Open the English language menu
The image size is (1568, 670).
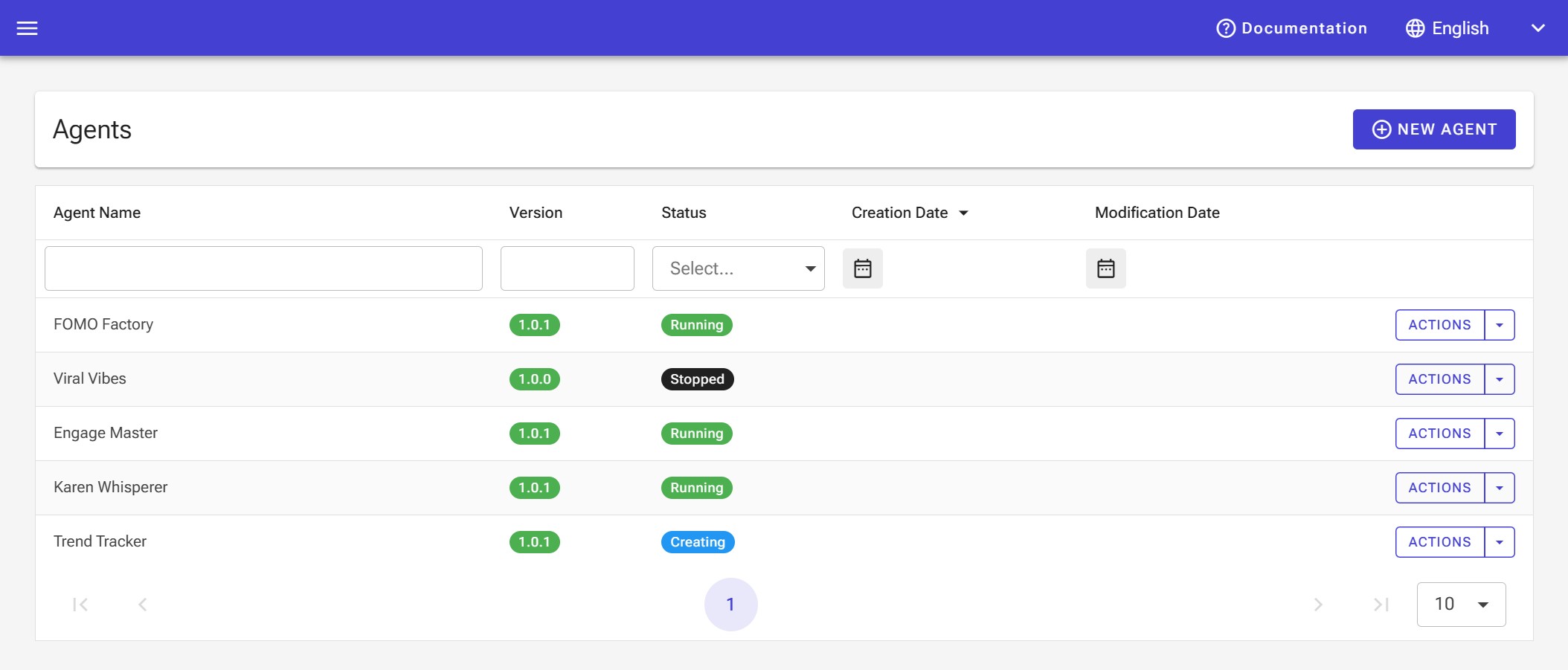1458,28
